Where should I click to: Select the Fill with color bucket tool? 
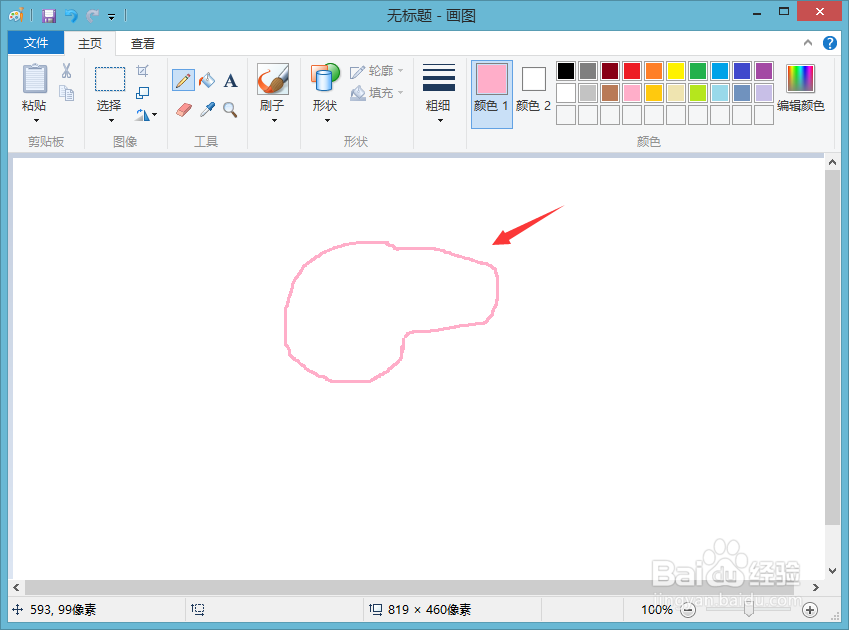pos(206,79)
